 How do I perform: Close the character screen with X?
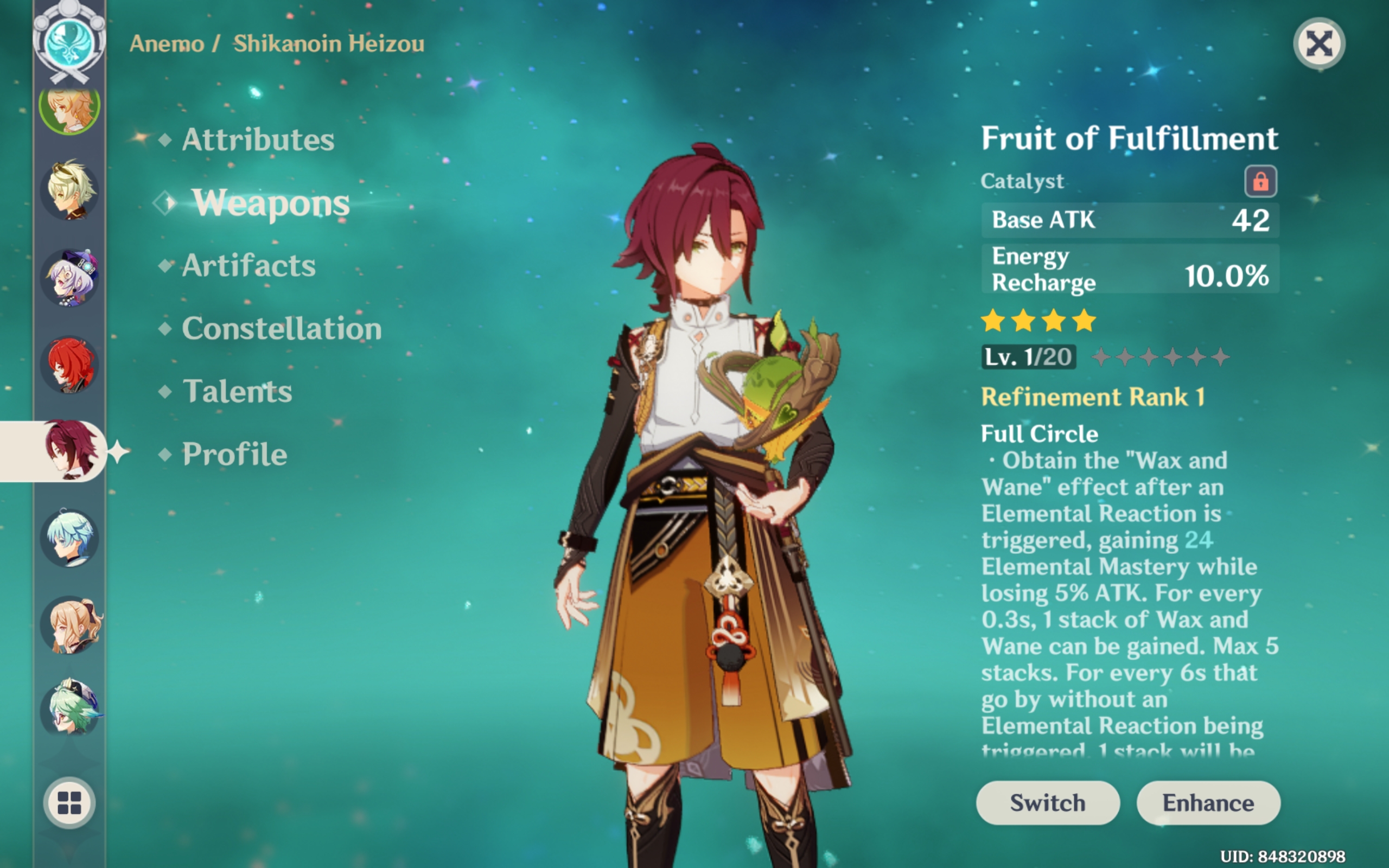tap(1318, 43)
